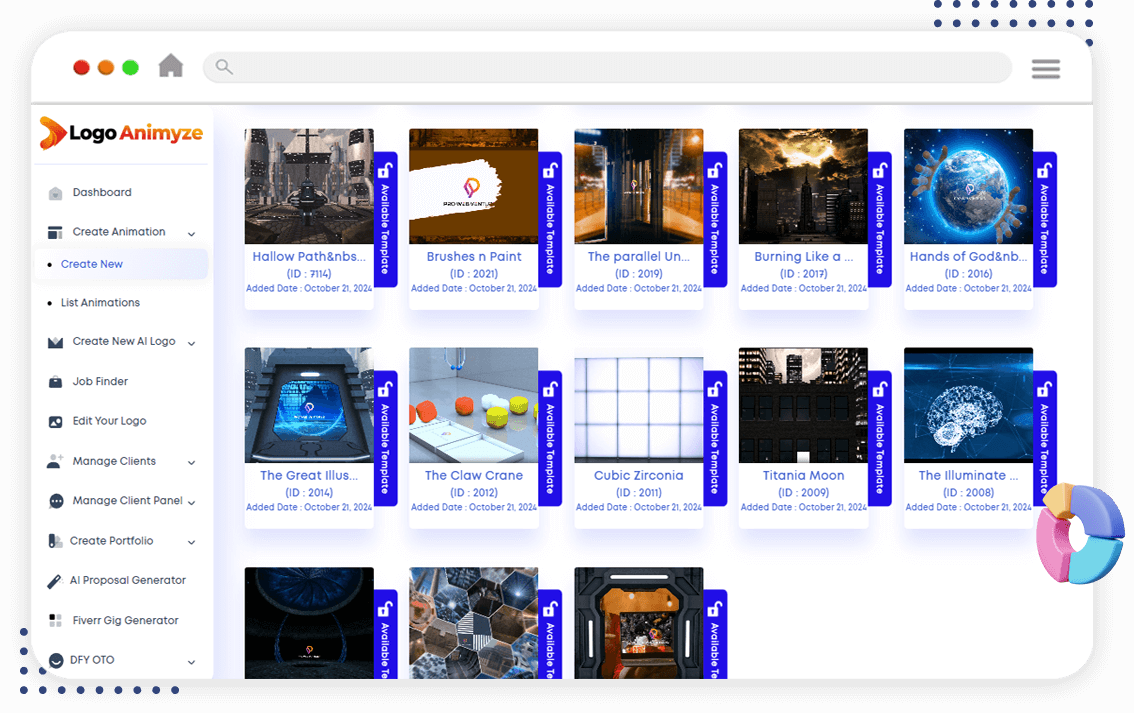The height and width of the screenshot is (713, 1134).
Task: Open the hamburger menu icon
Action: [1045, 69]
